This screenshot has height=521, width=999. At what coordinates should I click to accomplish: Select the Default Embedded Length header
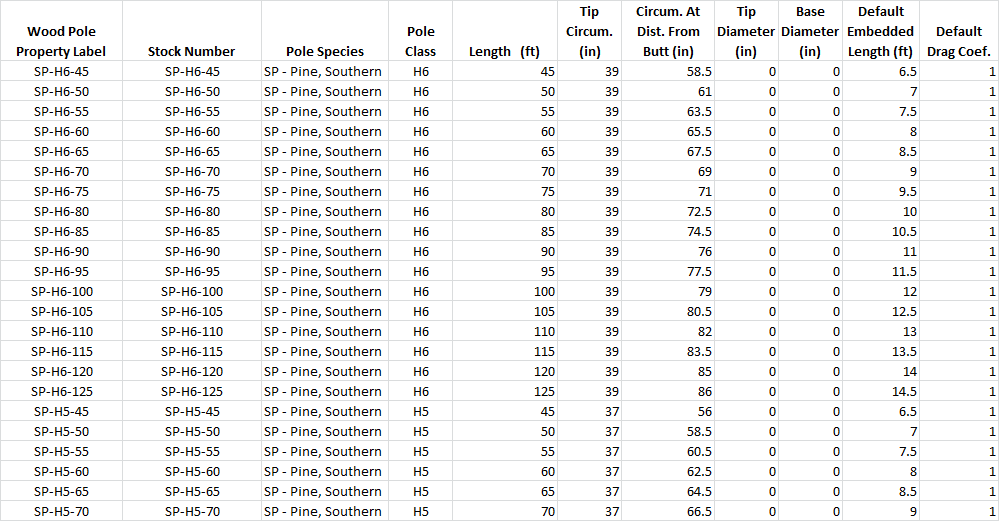tap(880, 31)
